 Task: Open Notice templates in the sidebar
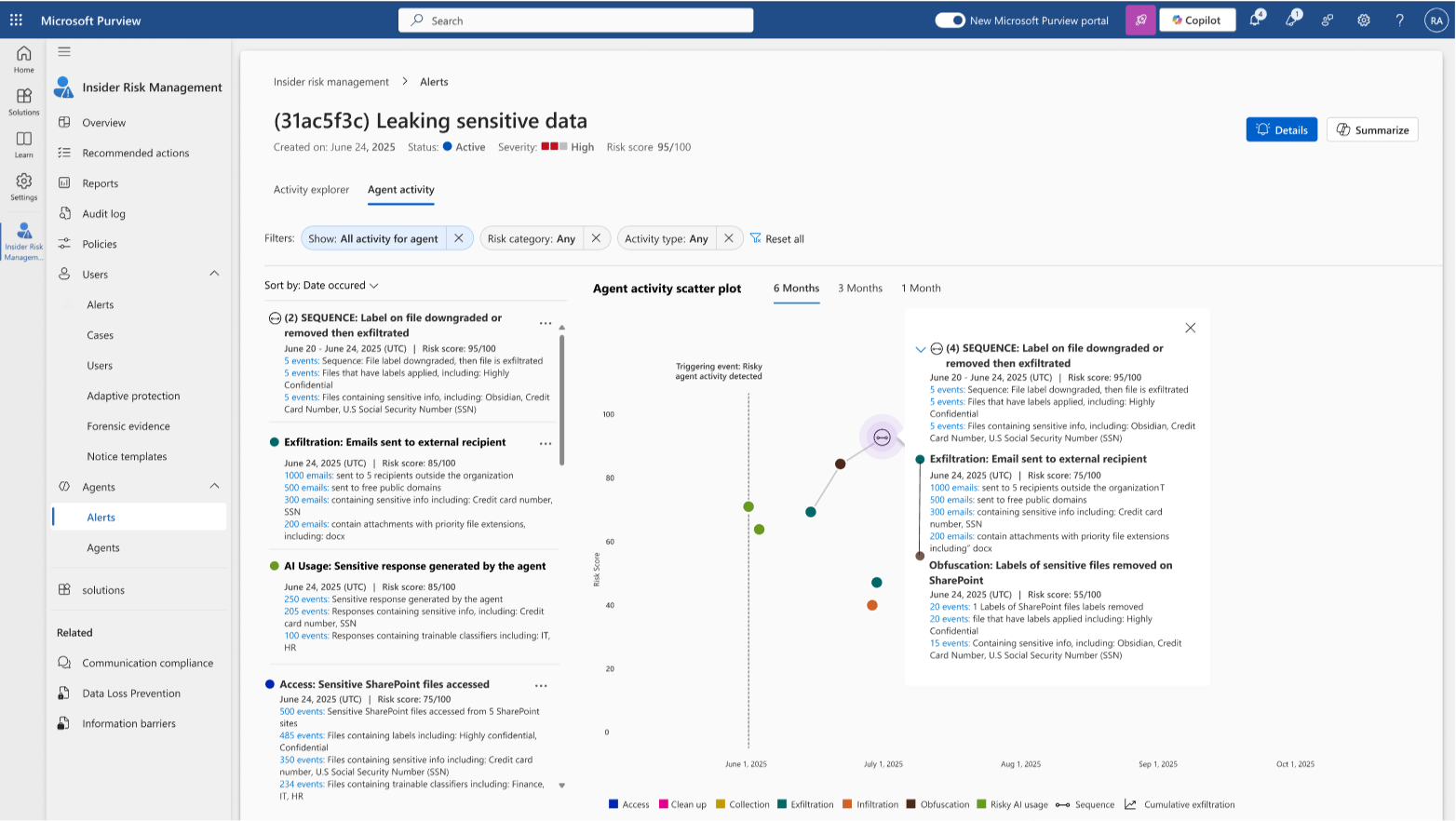(127, 457)
